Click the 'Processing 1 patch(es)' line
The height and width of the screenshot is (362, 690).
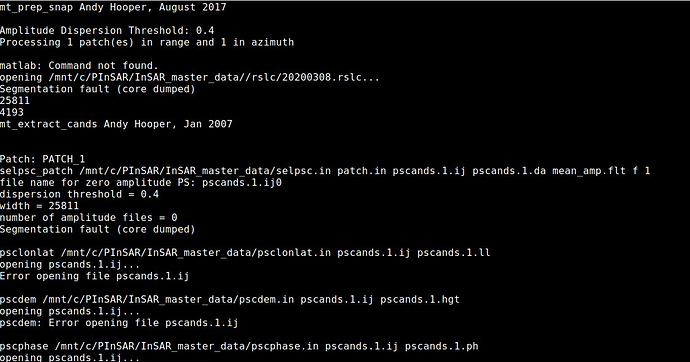[147, 42]
